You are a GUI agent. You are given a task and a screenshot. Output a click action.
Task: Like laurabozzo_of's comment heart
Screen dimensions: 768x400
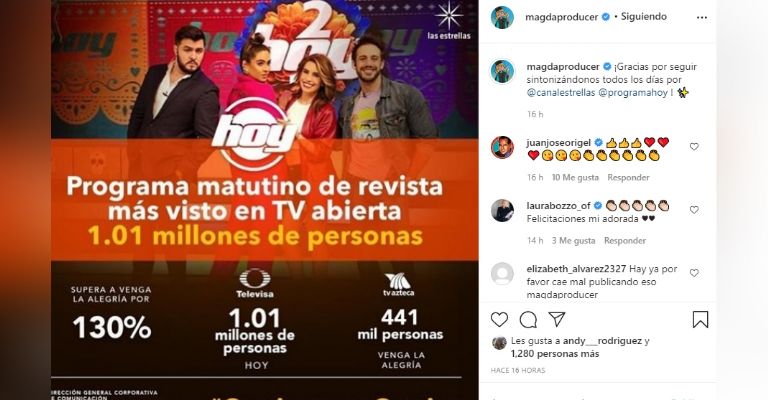[x=694, y=210]
